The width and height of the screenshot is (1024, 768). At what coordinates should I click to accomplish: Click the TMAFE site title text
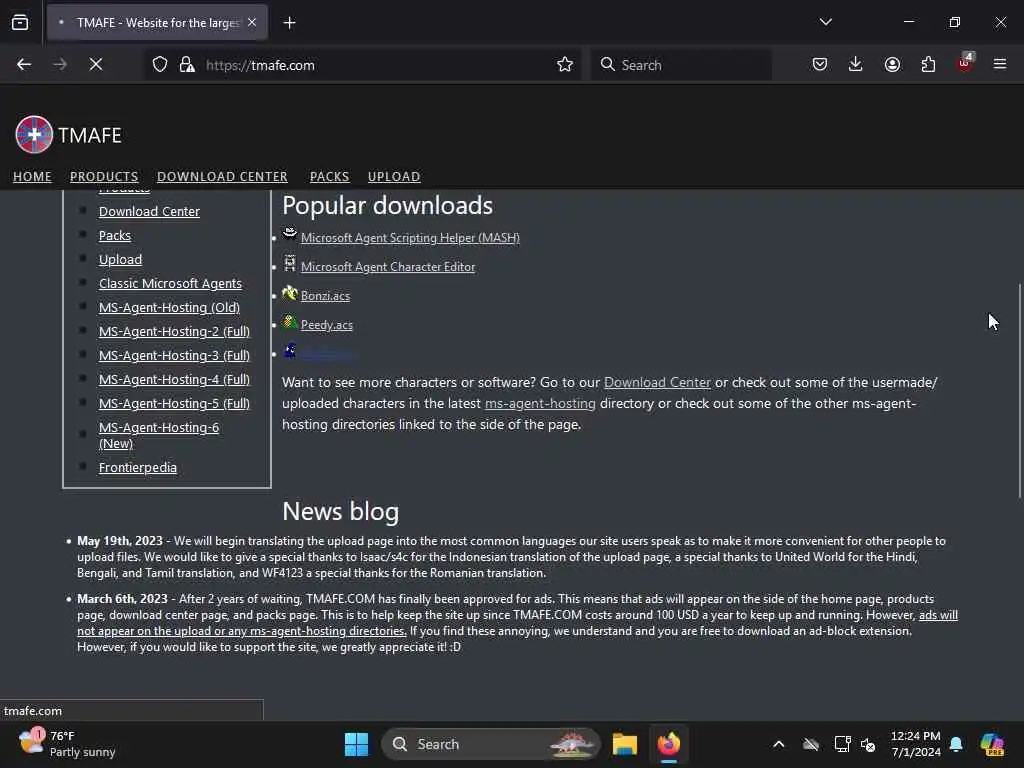(89, 135)
